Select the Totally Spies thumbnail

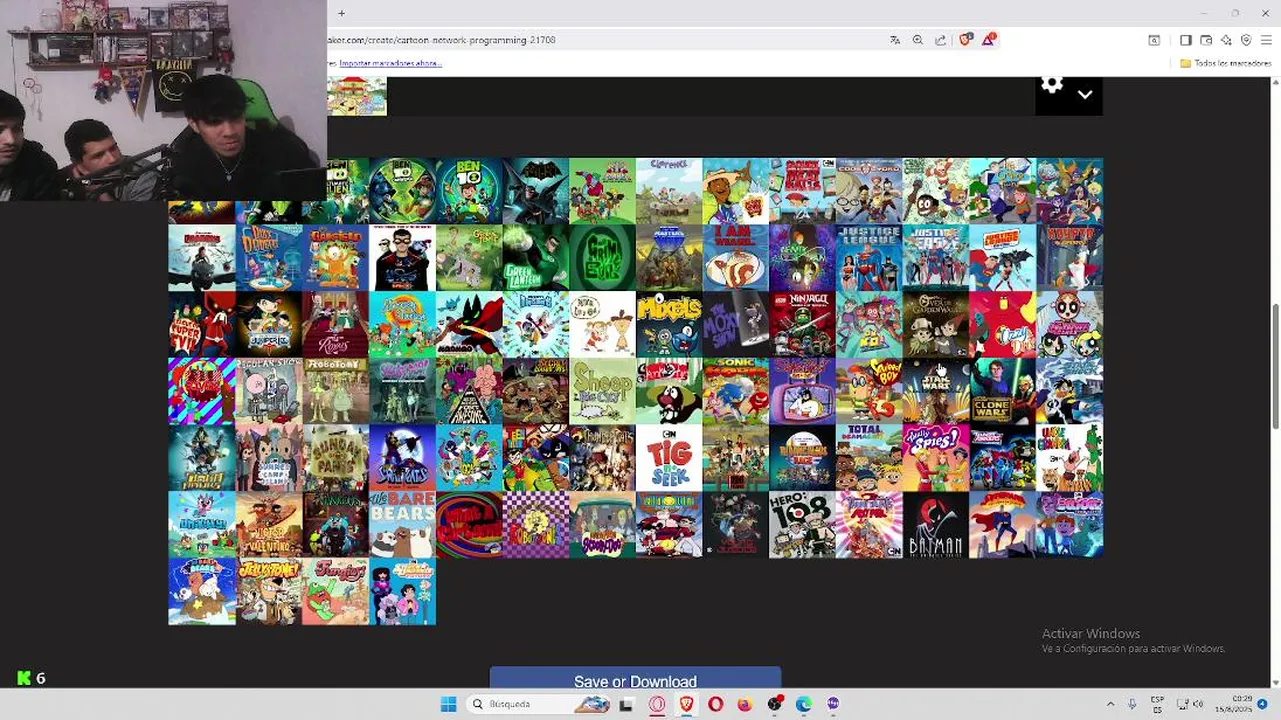(936, 458)
